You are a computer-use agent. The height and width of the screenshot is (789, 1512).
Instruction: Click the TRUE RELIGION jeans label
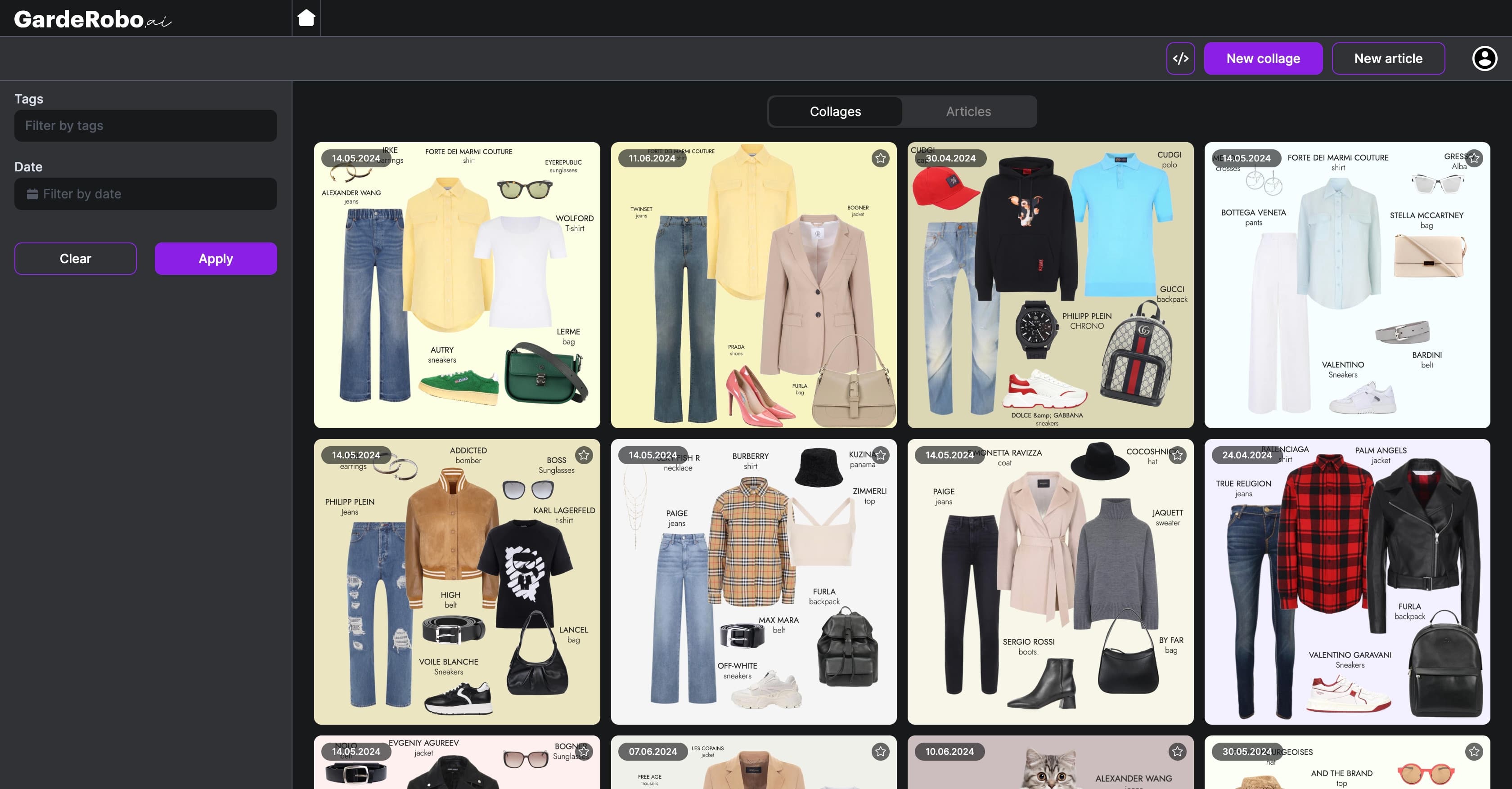pos(1243,489)
